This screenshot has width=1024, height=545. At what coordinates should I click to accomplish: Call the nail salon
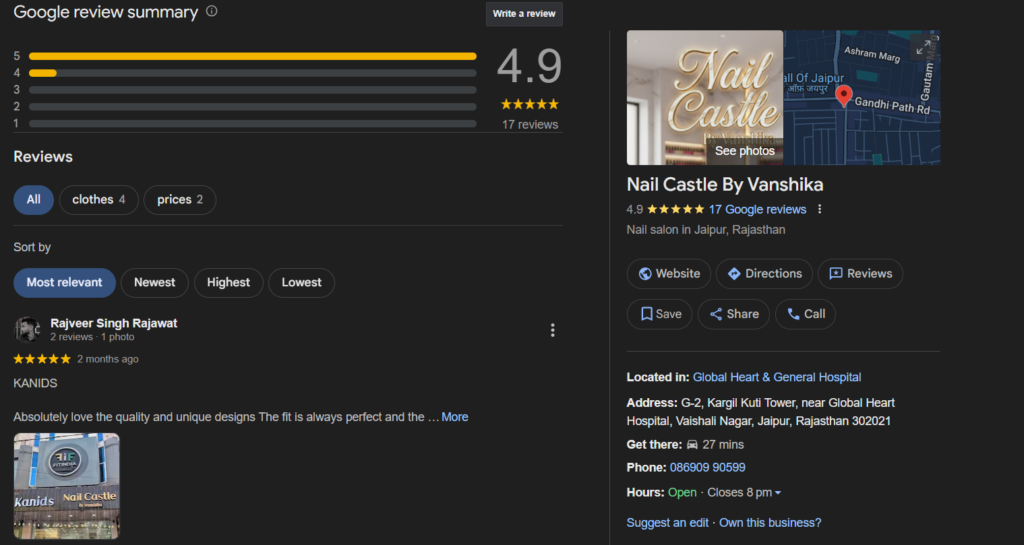point(805,314)
